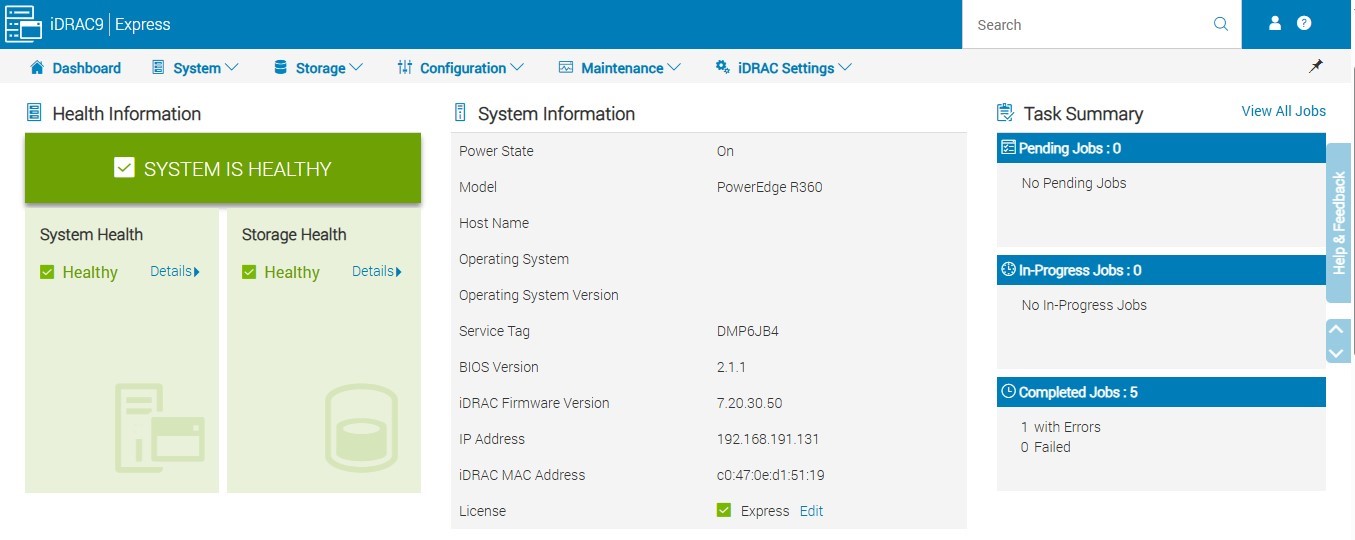Image resolution: width=1355 pixels, height=540 pixels.
Task: Click the Model value PowerEdge R360
Action: coord(770,187)
